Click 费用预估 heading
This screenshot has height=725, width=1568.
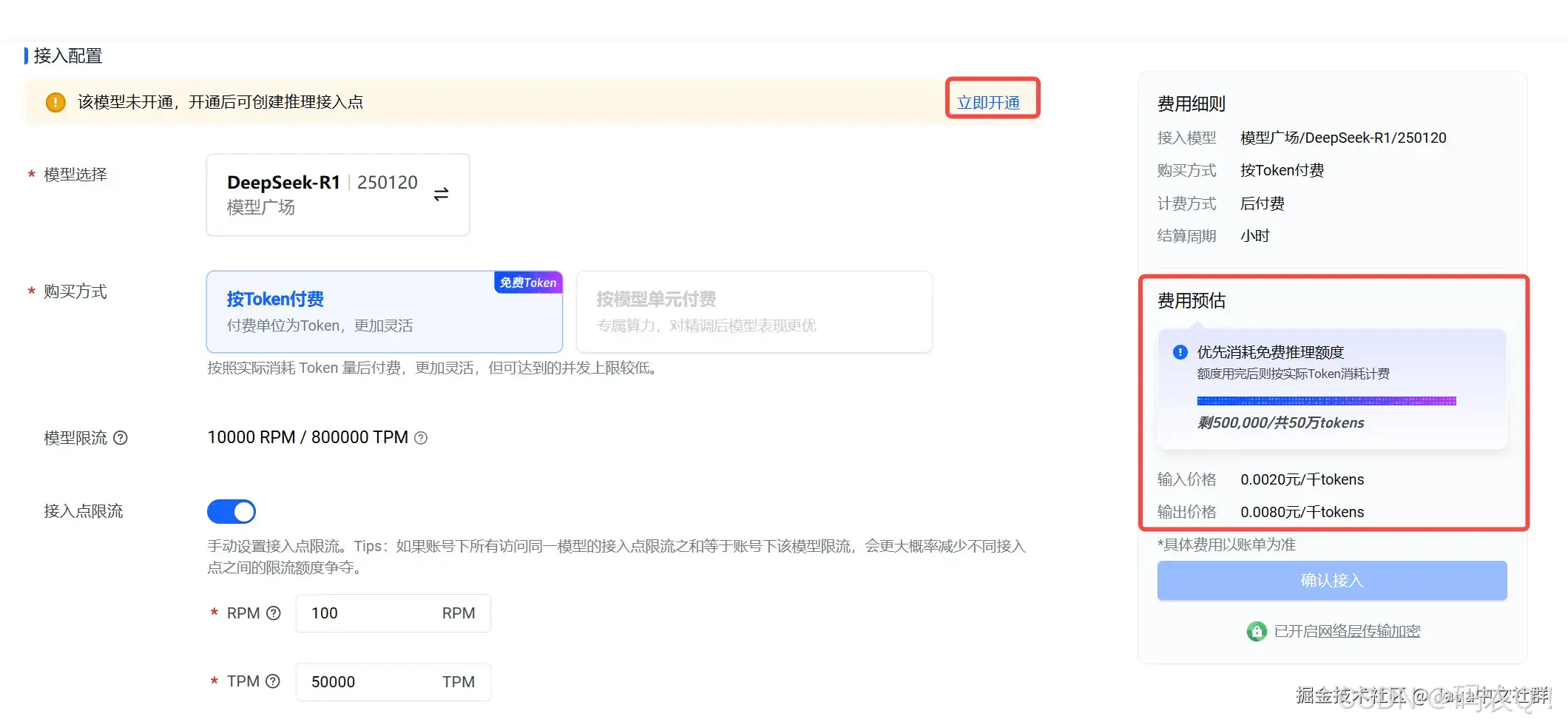[1192, 300]
